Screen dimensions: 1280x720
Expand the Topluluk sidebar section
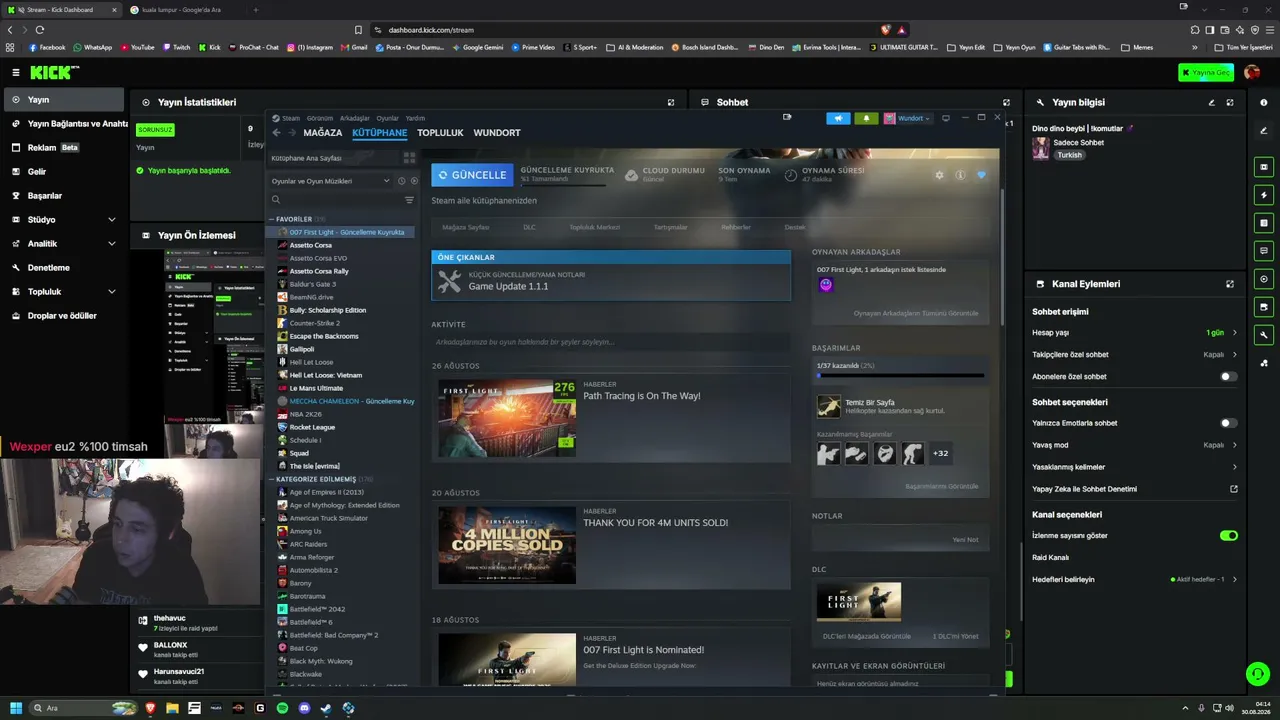coord(65,292)
